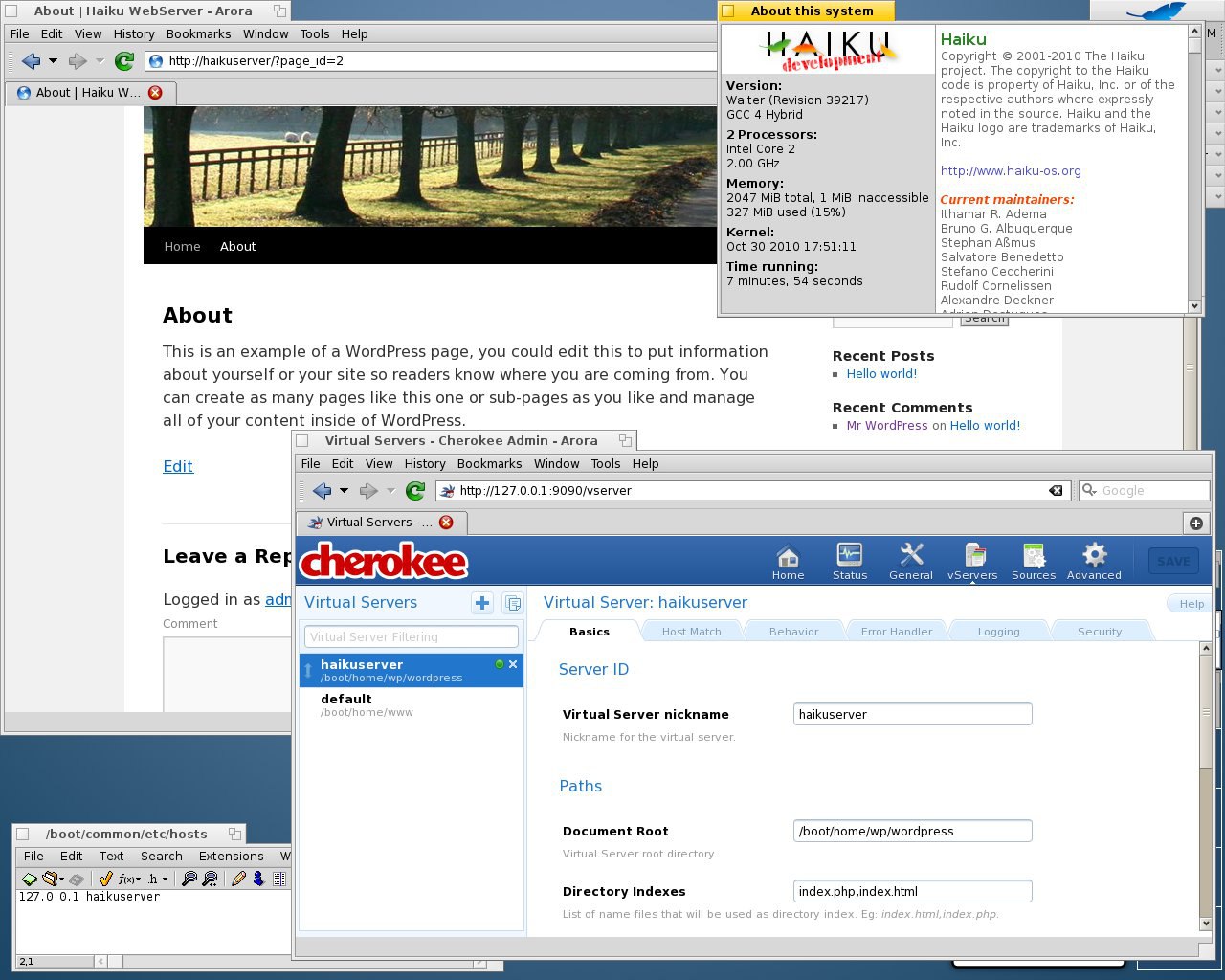Delete the haikuserver virtual server entry
The height and width of the screenshot is (980, 1225).
click(x=513, y=664)
